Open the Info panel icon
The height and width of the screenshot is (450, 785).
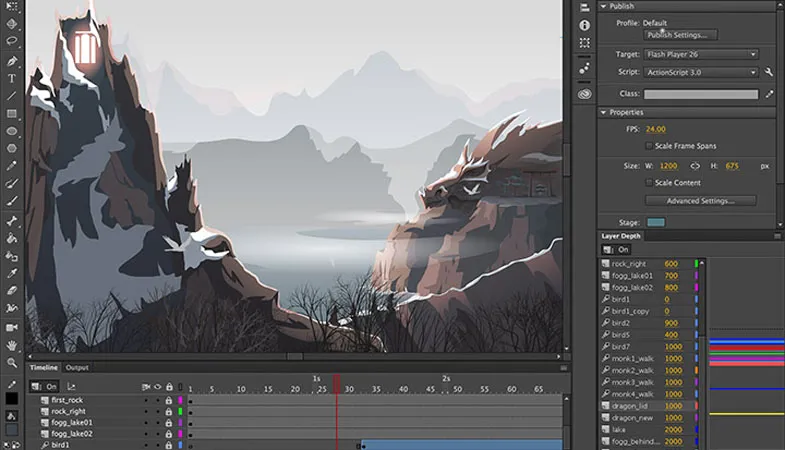click(x=584, y=25)
